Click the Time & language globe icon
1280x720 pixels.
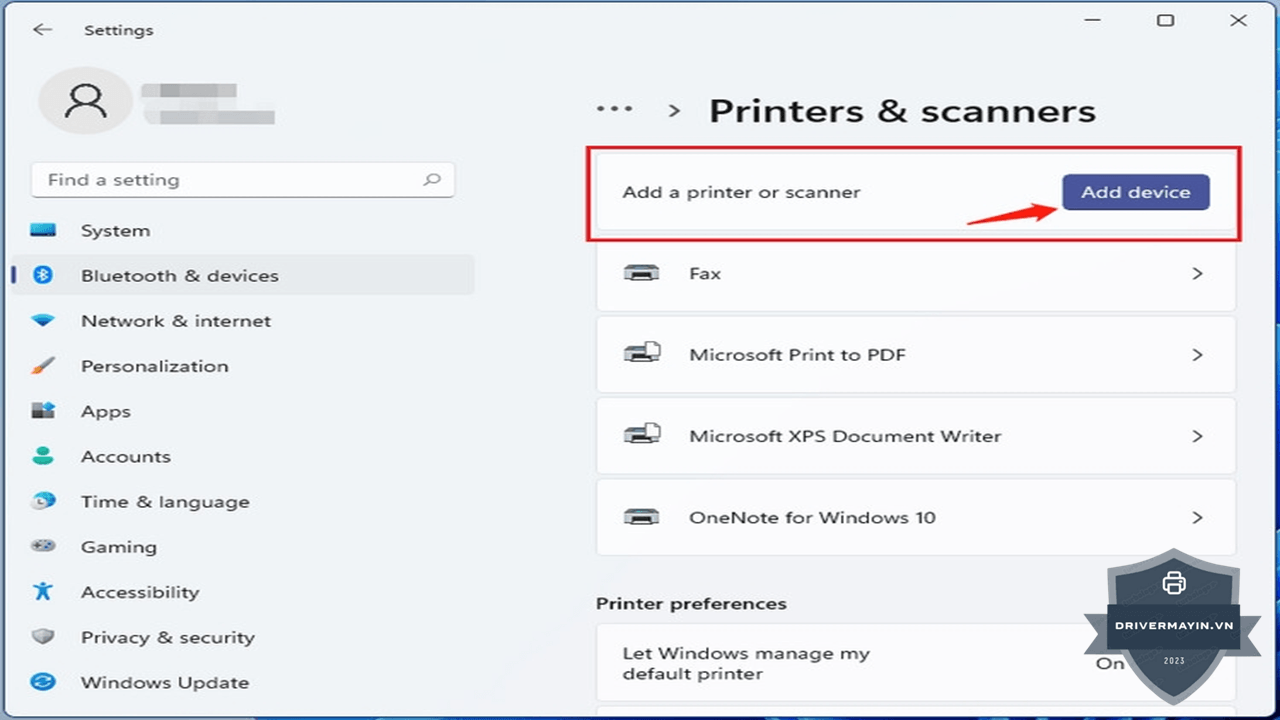[43, 502]
